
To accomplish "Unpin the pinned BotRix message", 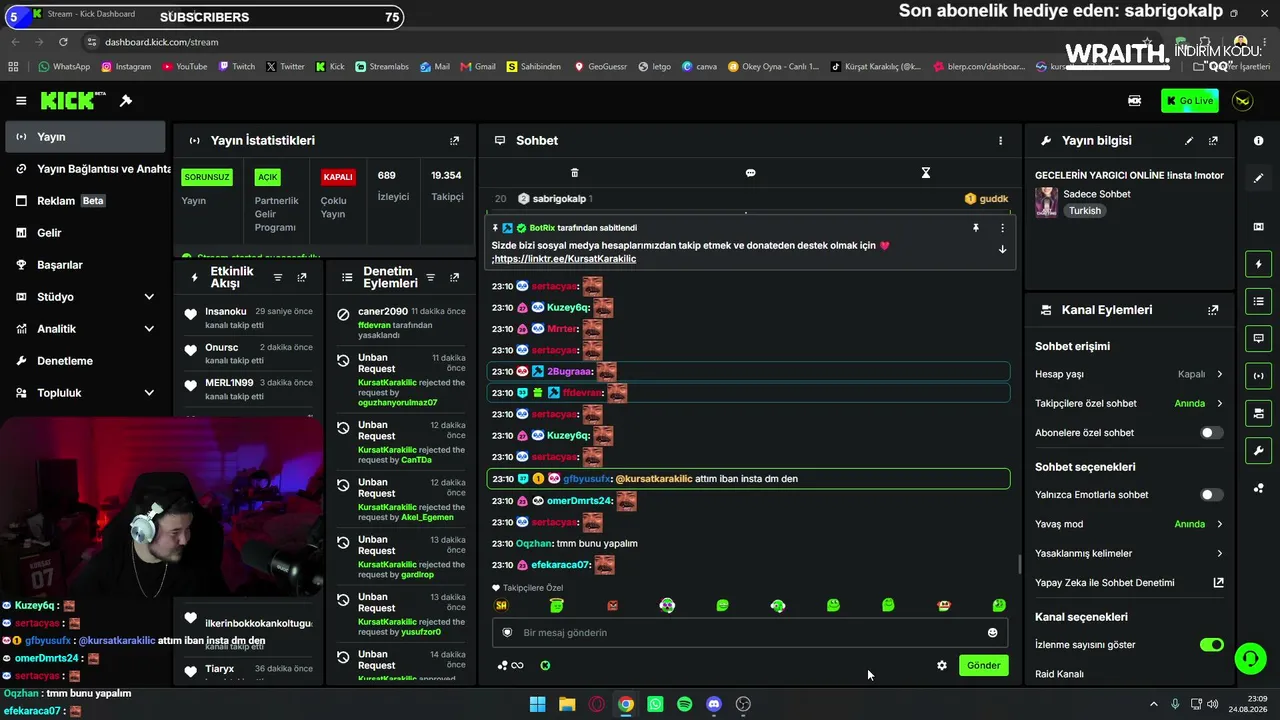I will coord(976,228).
